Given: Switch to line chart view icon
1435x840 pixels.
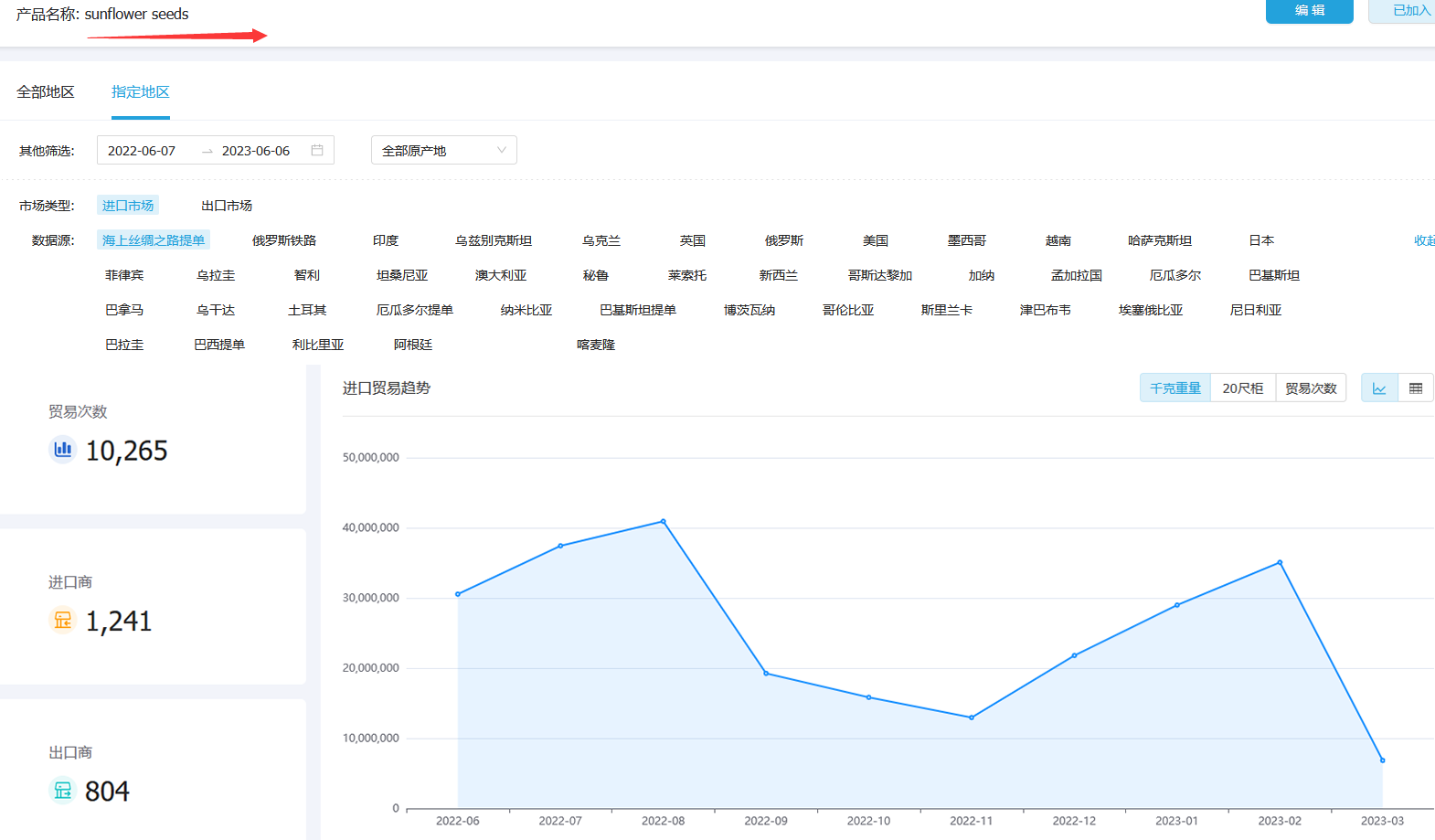Looking at the screenshot, I should [1379, 388].
